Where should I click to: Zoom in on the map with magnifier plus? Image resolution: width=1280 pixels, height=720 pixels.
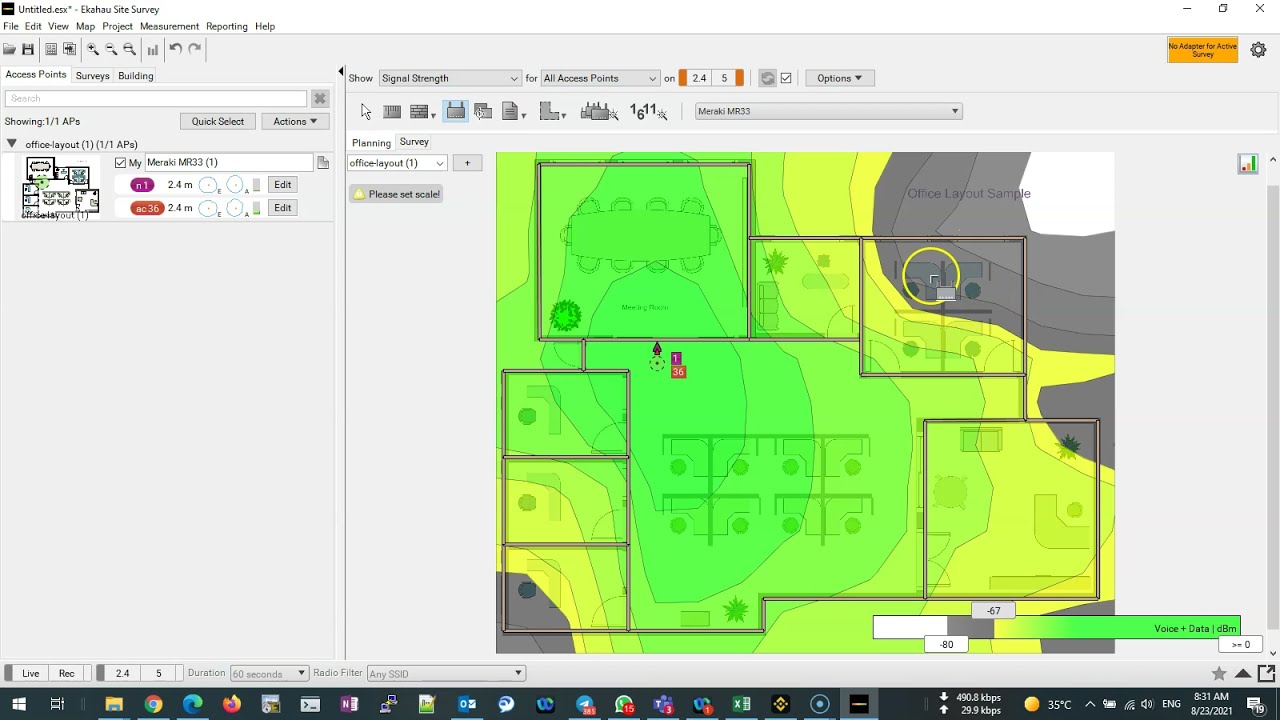tap(93, 49)
